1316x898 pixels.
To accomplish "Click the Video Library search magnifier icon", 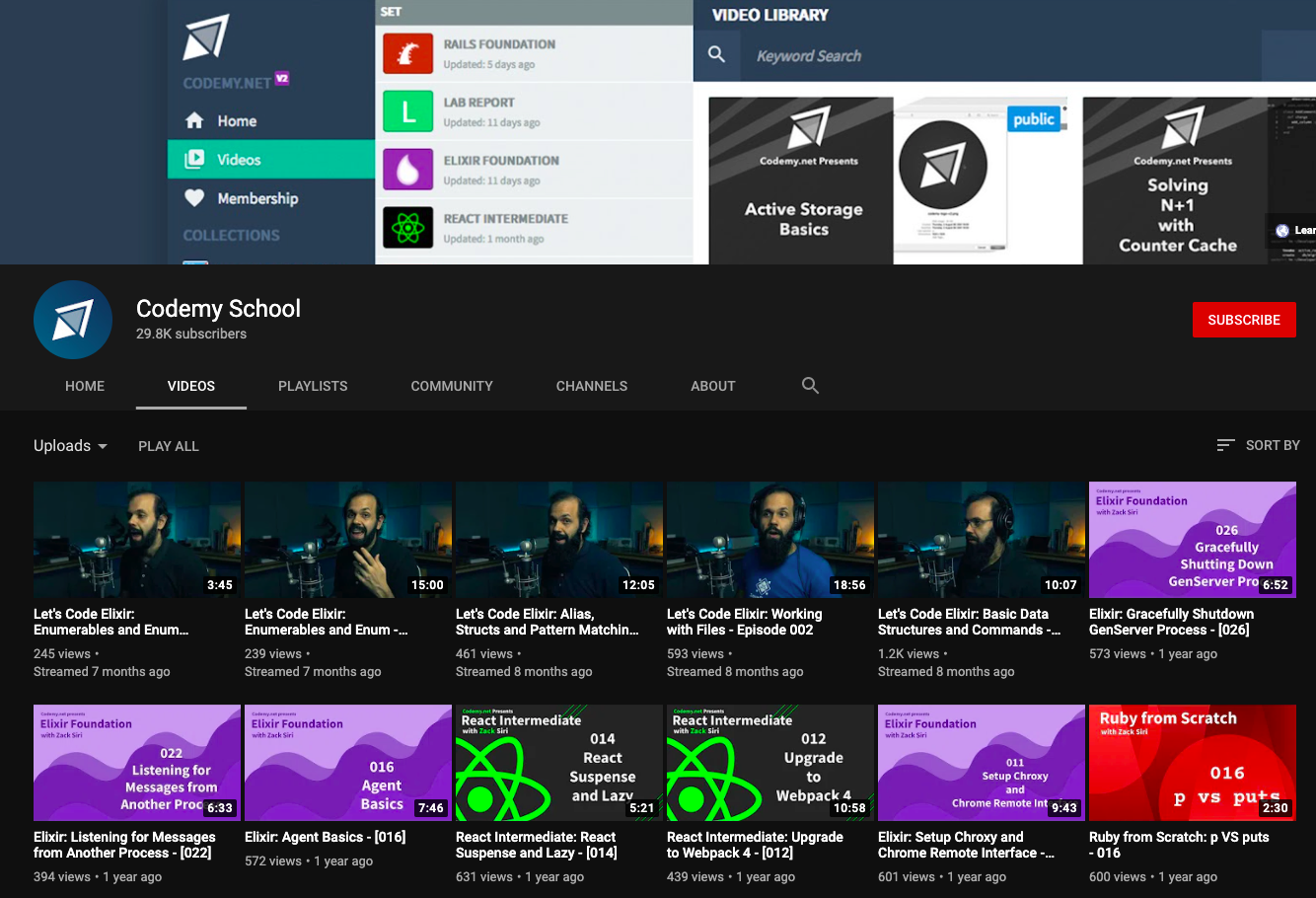I will [717, 55].
